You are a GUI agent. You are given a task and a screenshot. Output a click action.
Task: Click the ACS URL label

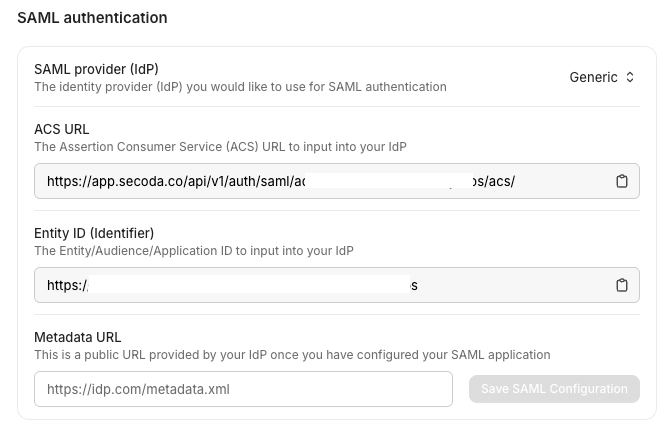(x=62, y=129)
